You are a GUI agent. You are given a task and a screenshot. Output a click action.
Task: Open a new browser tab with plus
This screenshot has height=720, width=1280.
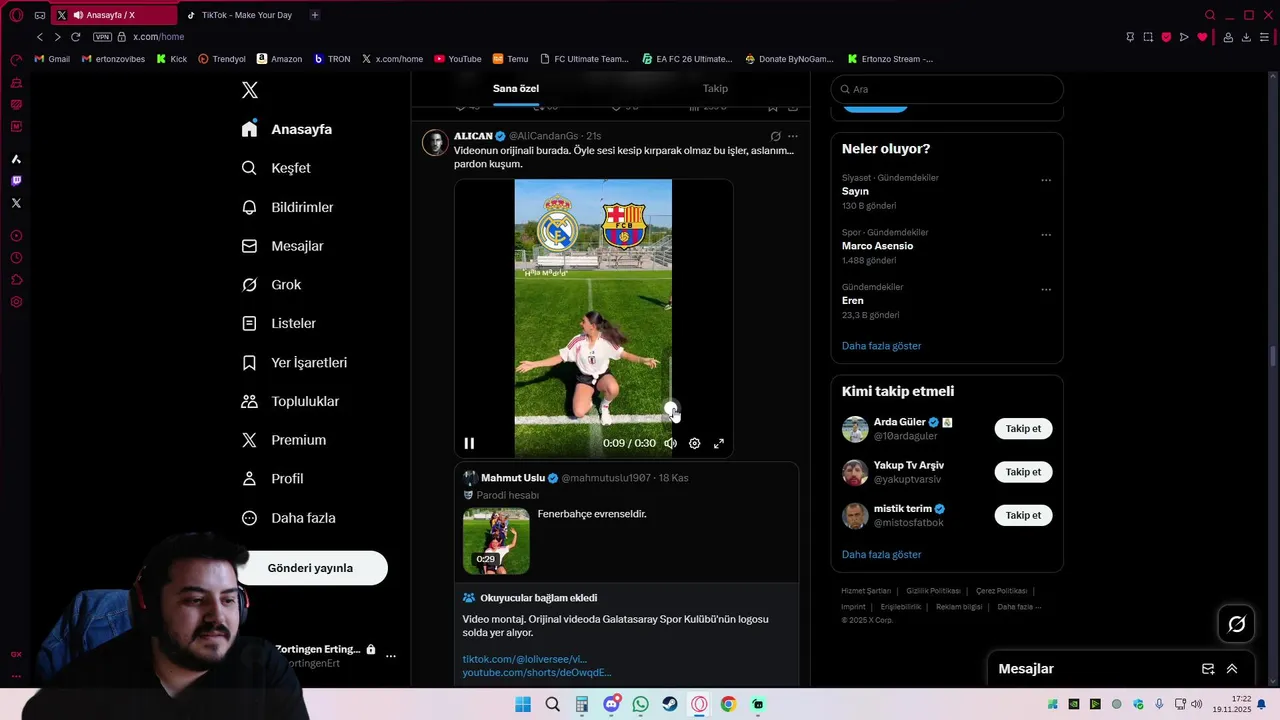[x=314, y=15]
